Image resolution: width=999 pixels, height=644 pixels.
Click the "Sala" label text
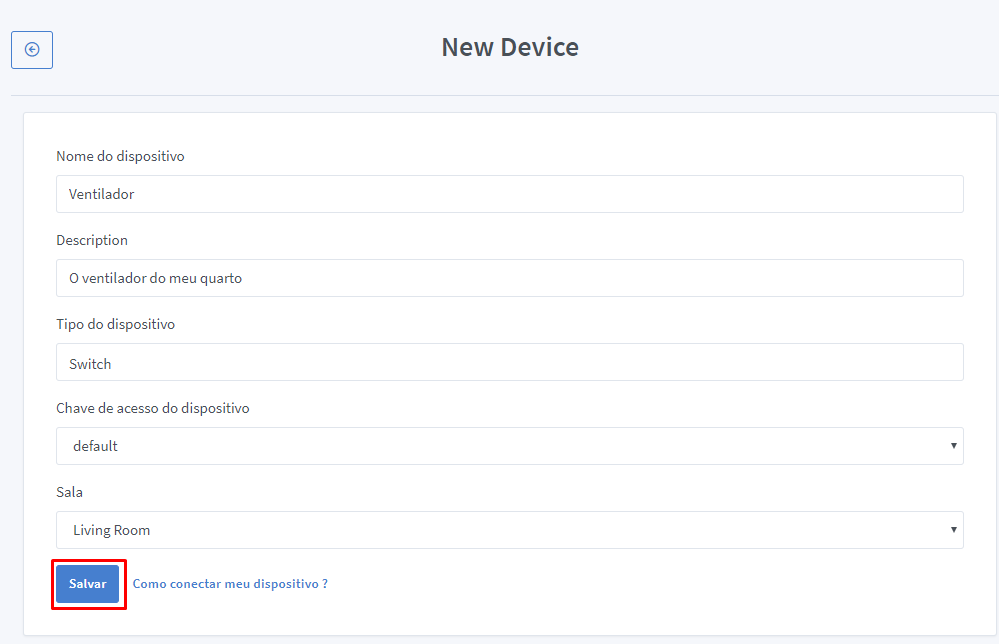70,492
